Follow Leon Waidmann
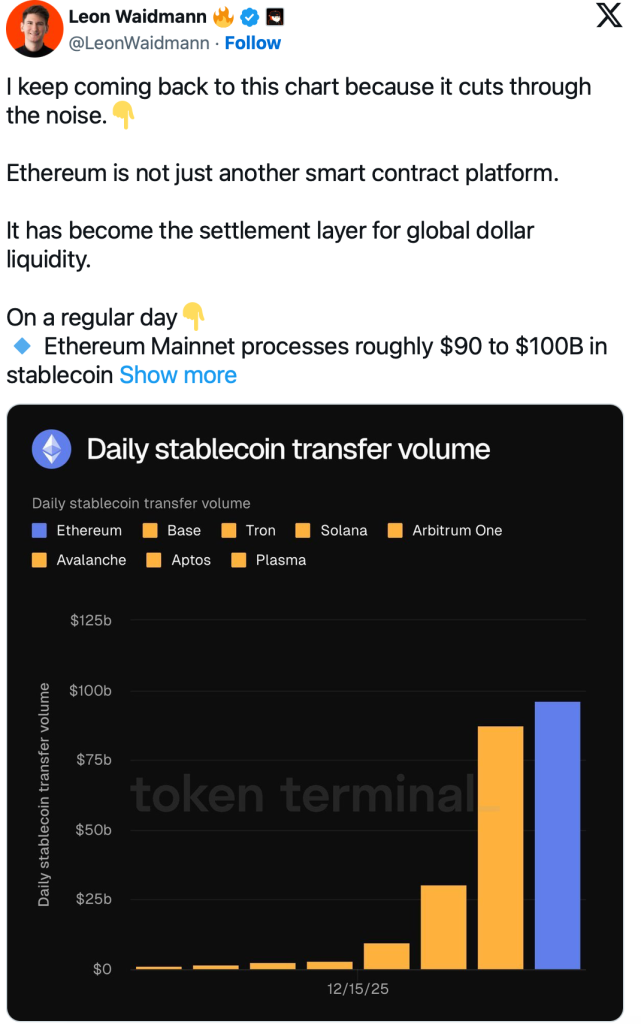 point(253,43)
